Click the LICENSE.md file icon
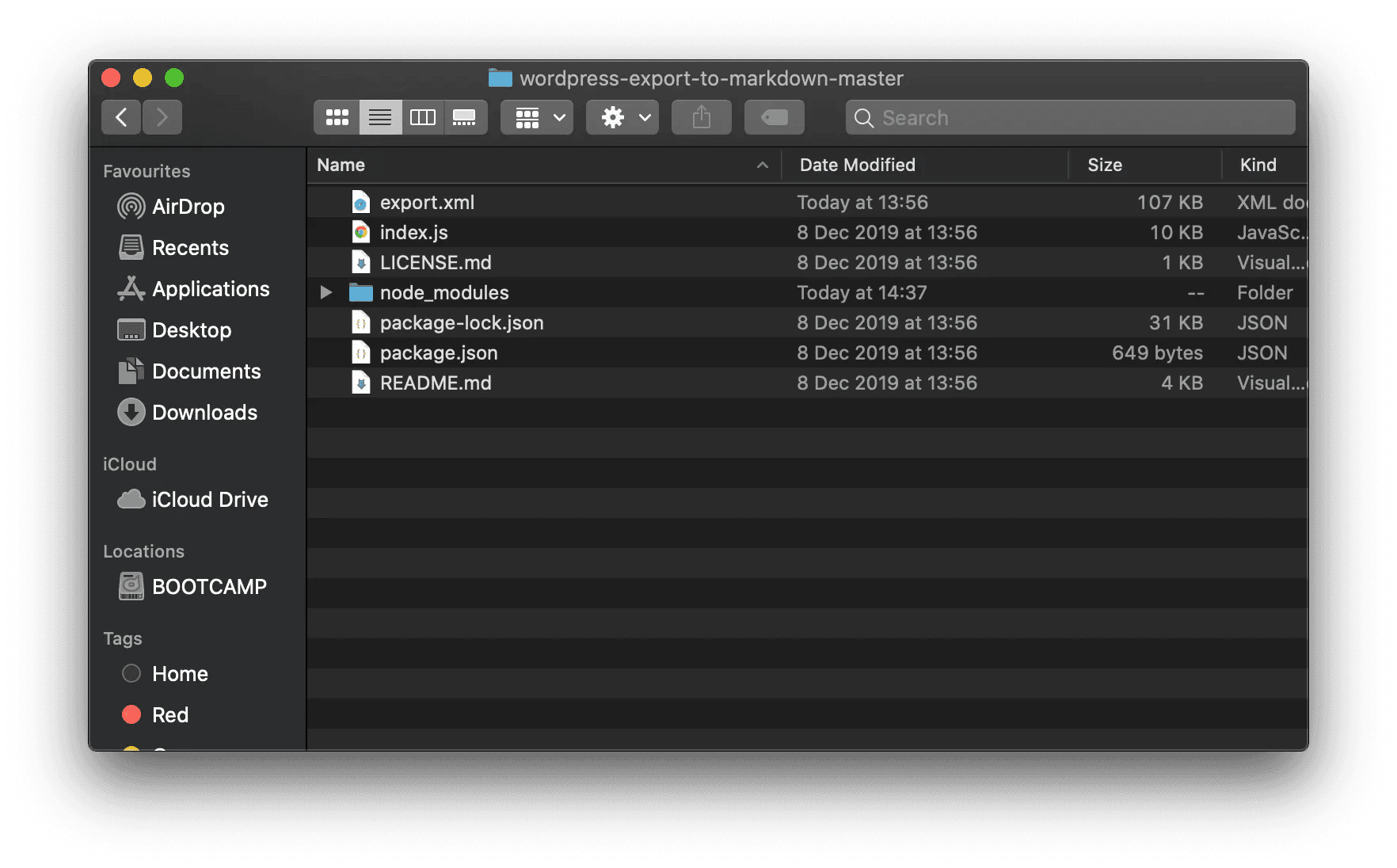Viewport: 1397px width, 868px height. pyautogui.click(x=361, y=263)
